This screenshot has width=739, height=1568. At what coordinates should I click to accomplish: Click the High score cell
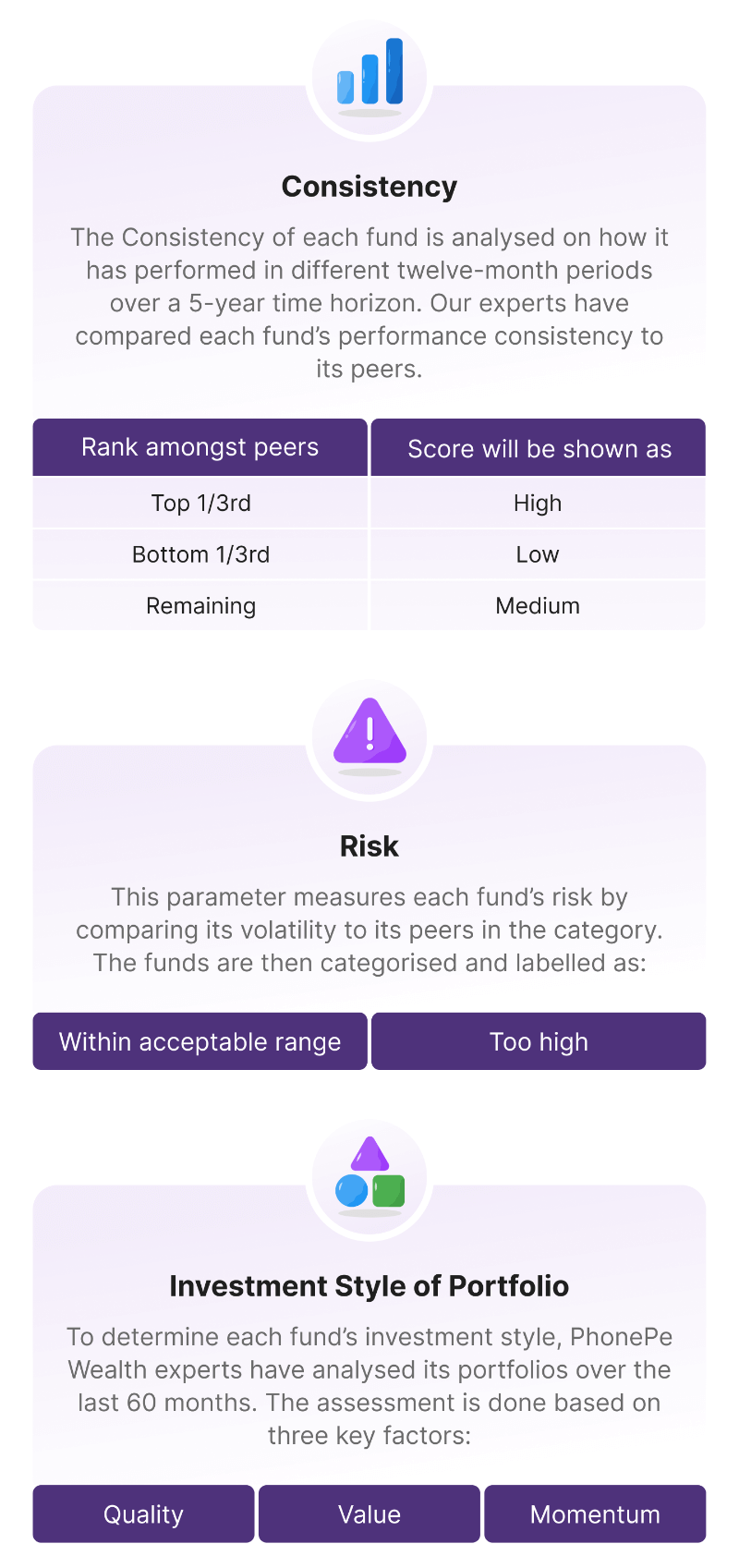click(538, 503)
